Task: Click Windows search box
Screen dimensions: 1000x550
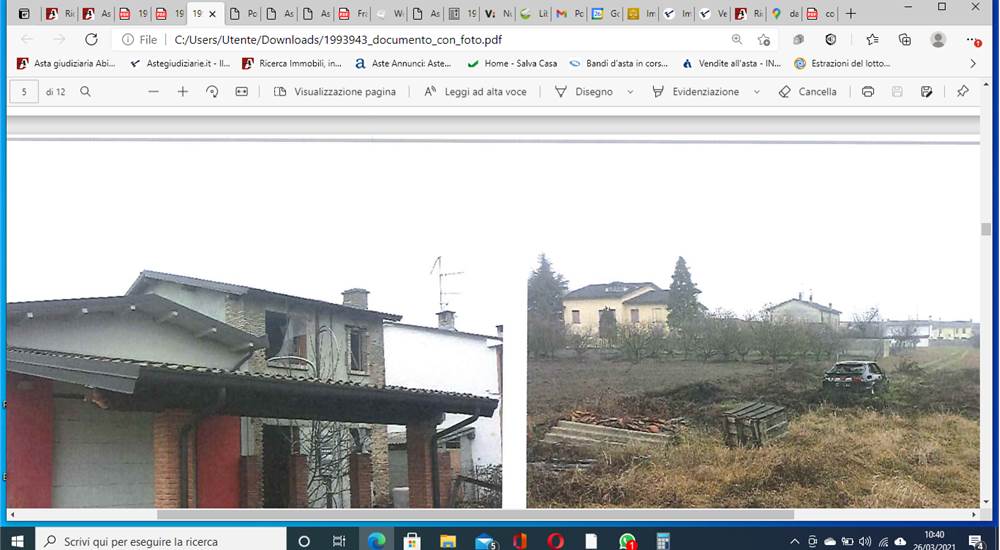Action: coord(161,541)
